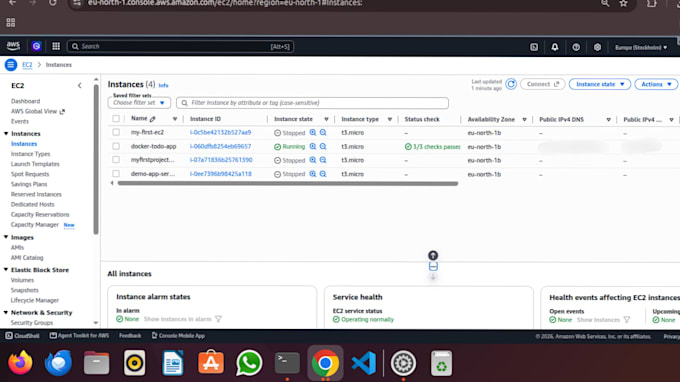
Task: Open Dashboard in EC2 sidebar
Action: coord(26,101)
